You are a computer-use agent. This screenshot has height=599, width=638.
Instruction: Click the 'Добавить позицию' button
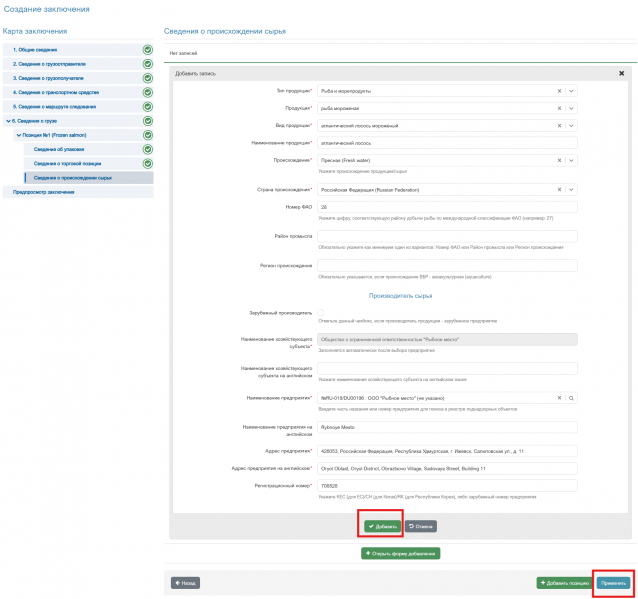click(565, 583)
